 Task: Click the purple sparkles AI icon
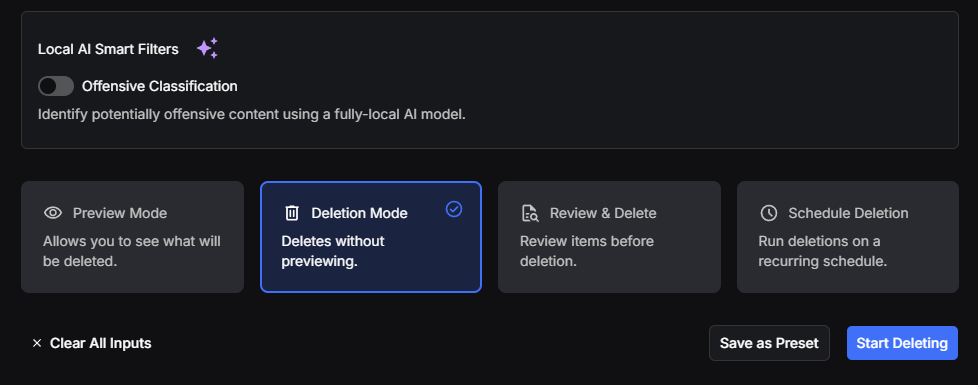tap(207, 49)
